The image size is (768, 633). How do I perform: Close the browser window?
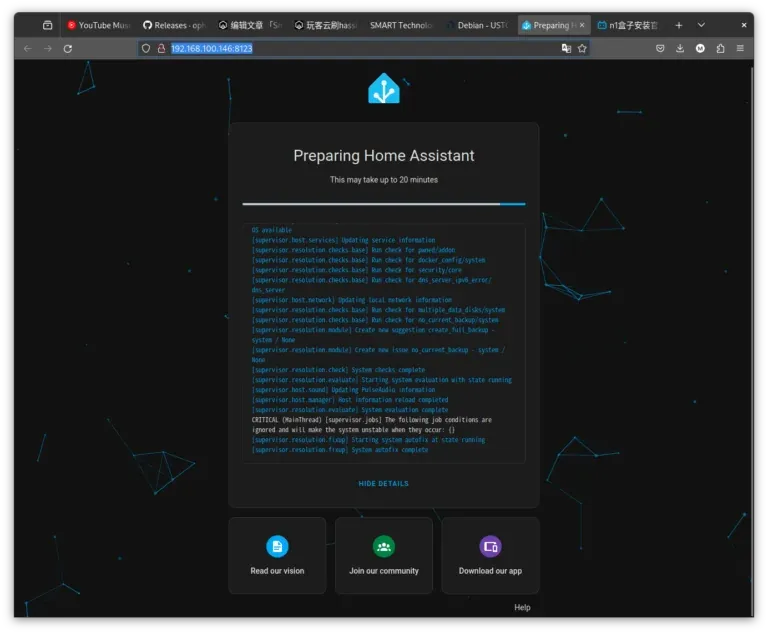744,25
